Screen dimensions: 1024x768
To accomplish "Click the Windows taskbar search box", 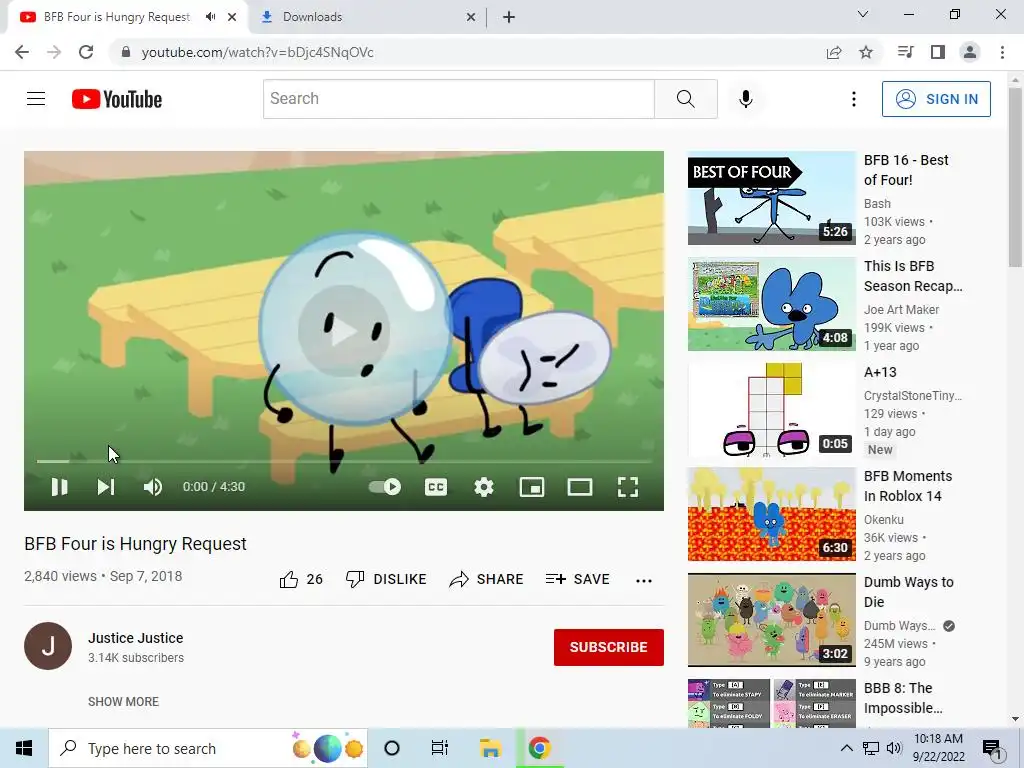I will click(x=208, y=748).
